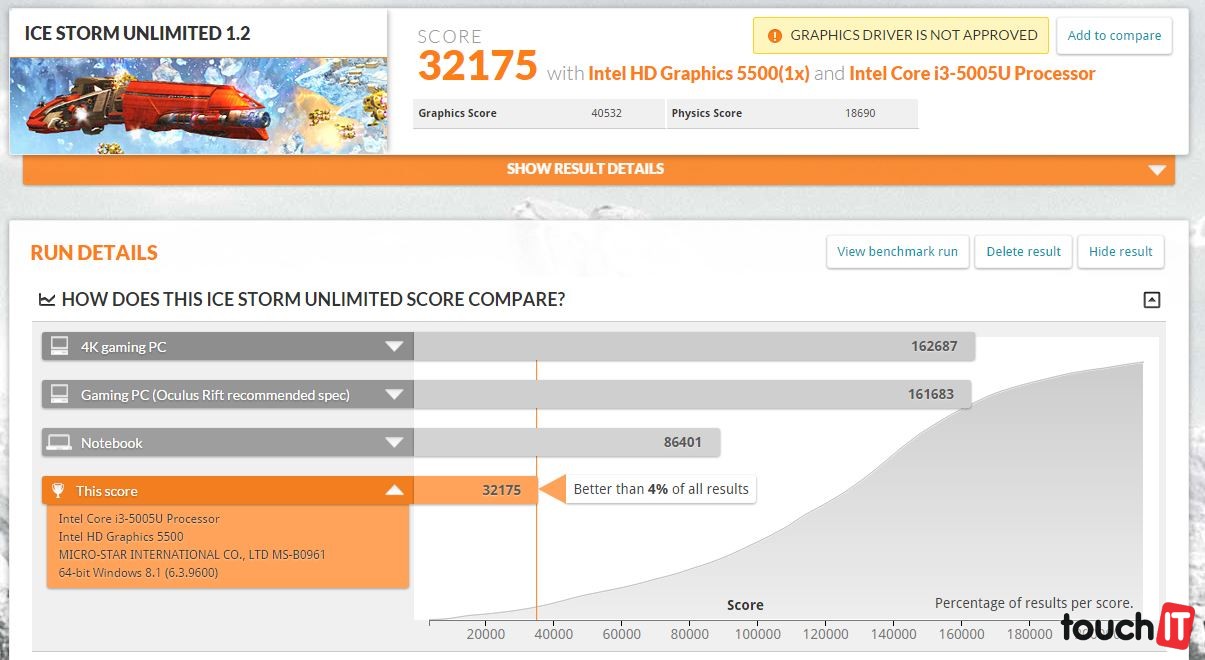Click the Ice Storm Unlimited spaceship thumbnail
The image size is (1205, 660).
[198, 106]
